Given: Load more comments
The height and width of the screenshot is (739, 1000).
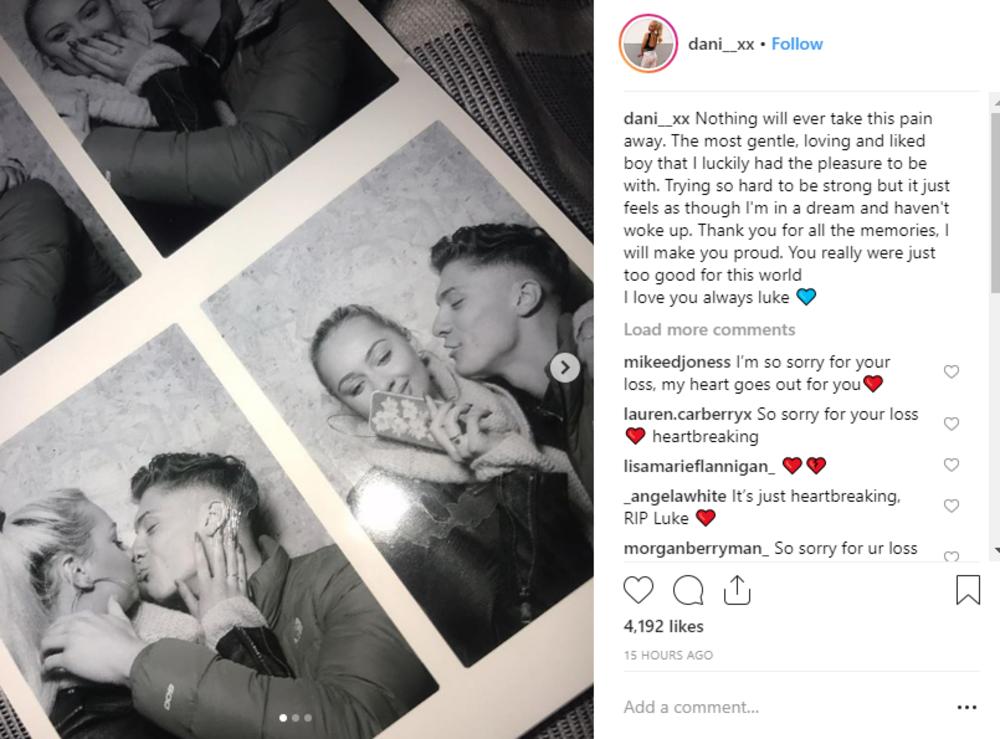Looking at the screenshot, I should click(709, 330).
